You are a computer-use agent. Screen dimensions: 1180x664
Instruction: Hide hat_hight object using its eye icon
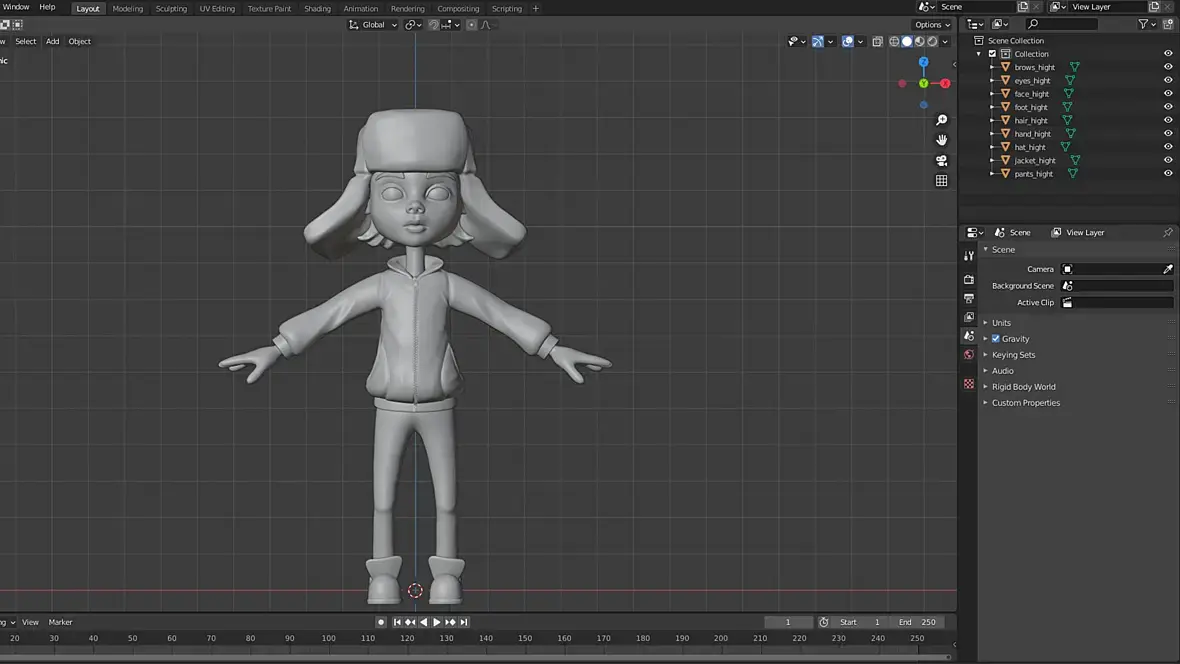click(1167, 147)
